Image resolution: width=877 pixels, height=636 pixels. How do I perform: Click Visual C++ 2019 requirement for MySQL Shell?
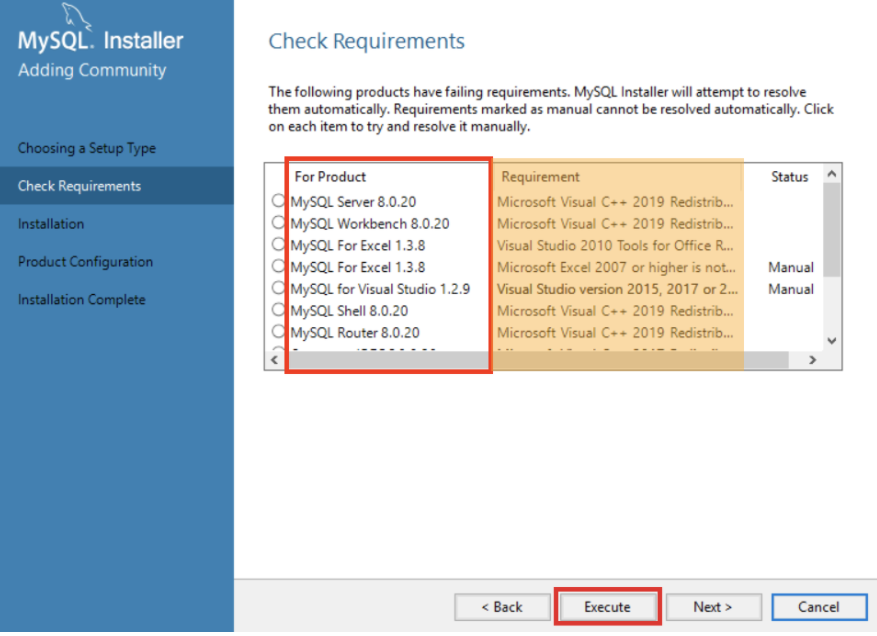pos(615,310)
